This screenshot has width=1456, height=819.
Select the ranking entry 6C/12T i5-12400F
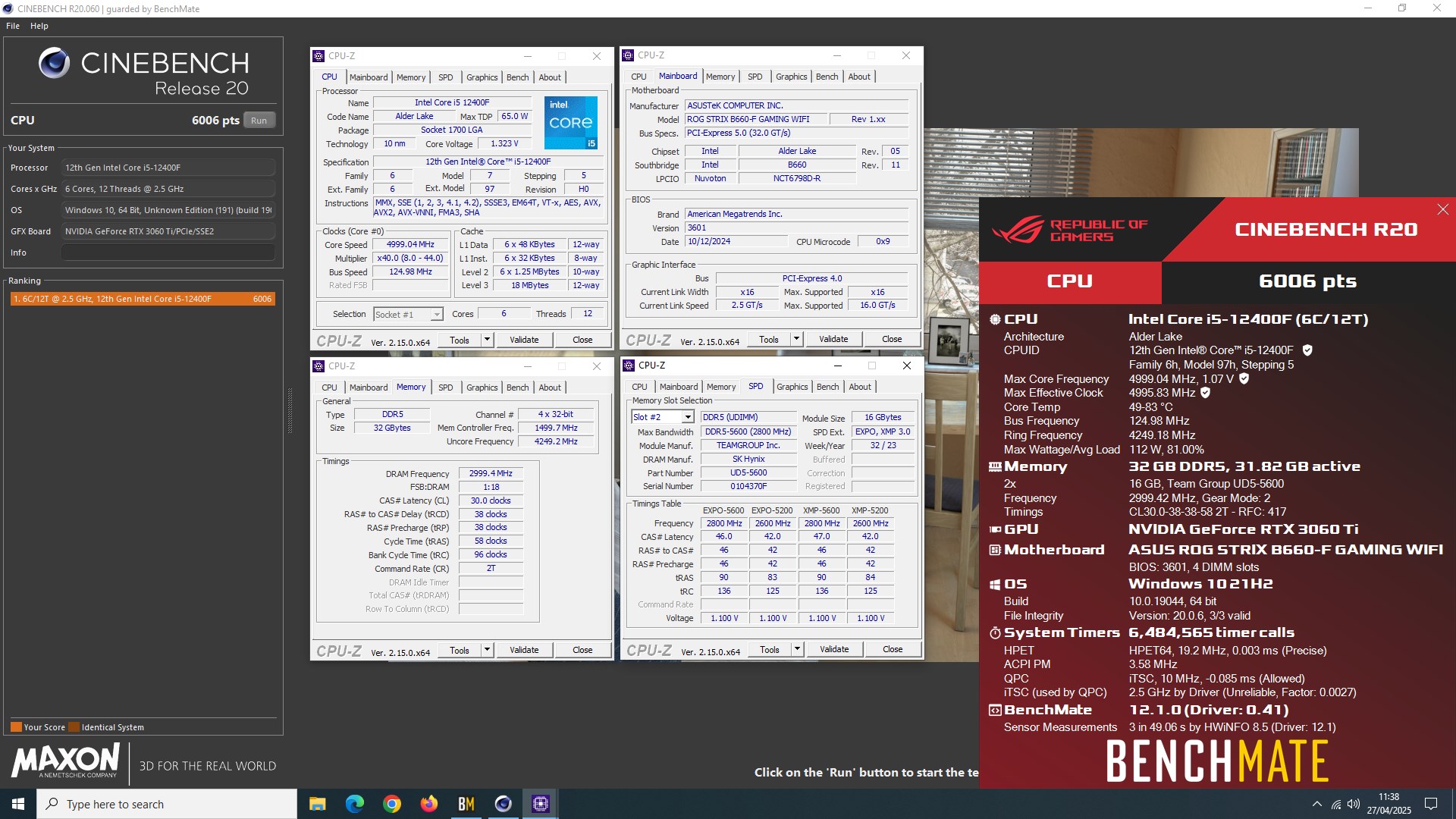pyautogui.click(x=143, y=299)
